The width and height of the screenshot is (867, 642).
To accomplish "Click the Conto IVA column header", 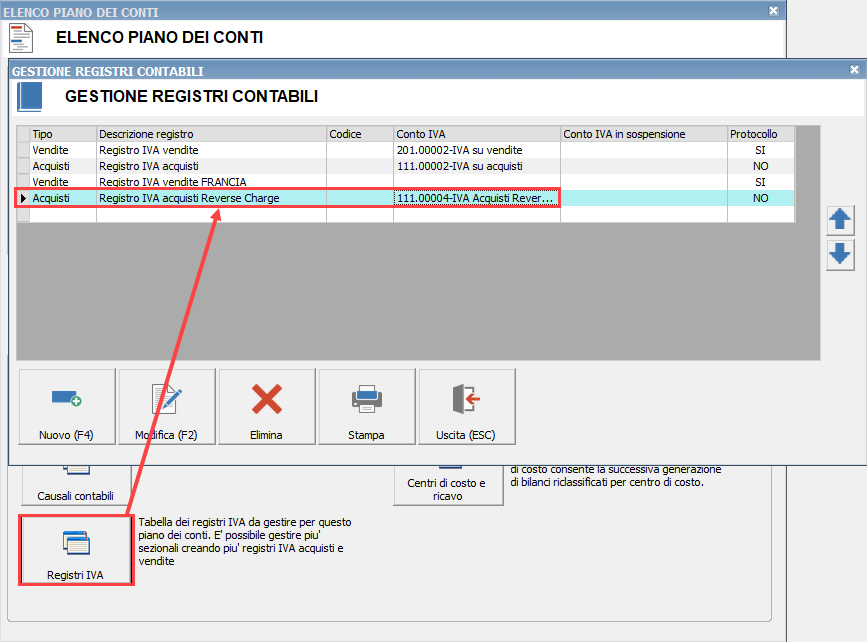I will coord(477,134).
